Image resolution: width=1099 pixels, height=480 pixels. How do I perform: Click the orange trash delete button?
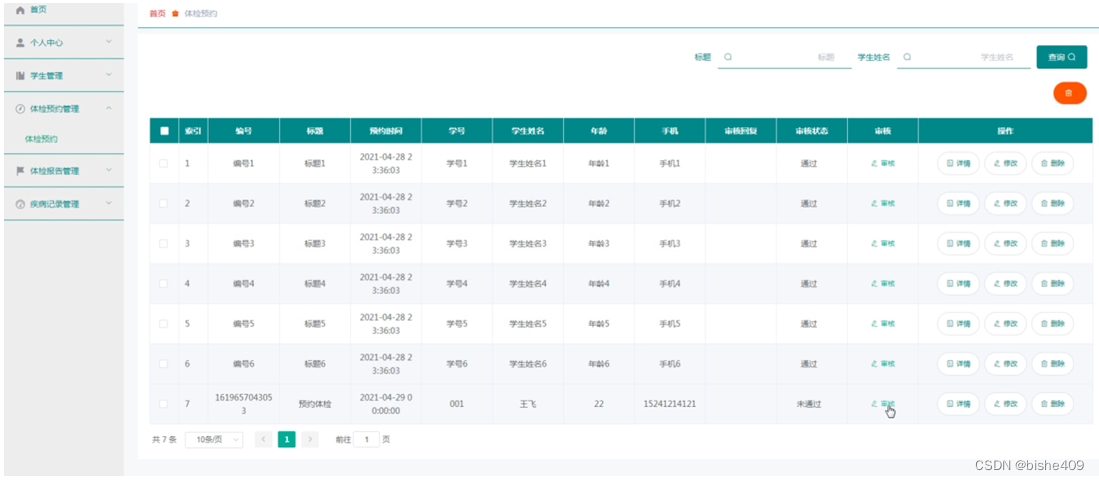pos(1070,92)
